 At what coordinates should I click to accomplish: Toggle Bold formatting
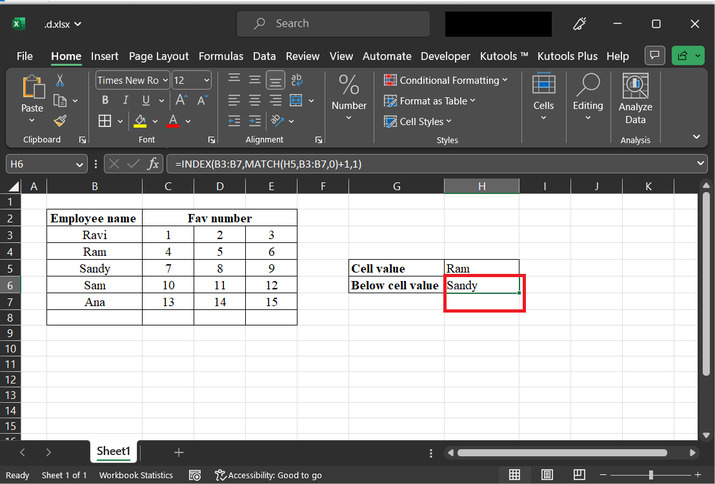click(104, 100)
